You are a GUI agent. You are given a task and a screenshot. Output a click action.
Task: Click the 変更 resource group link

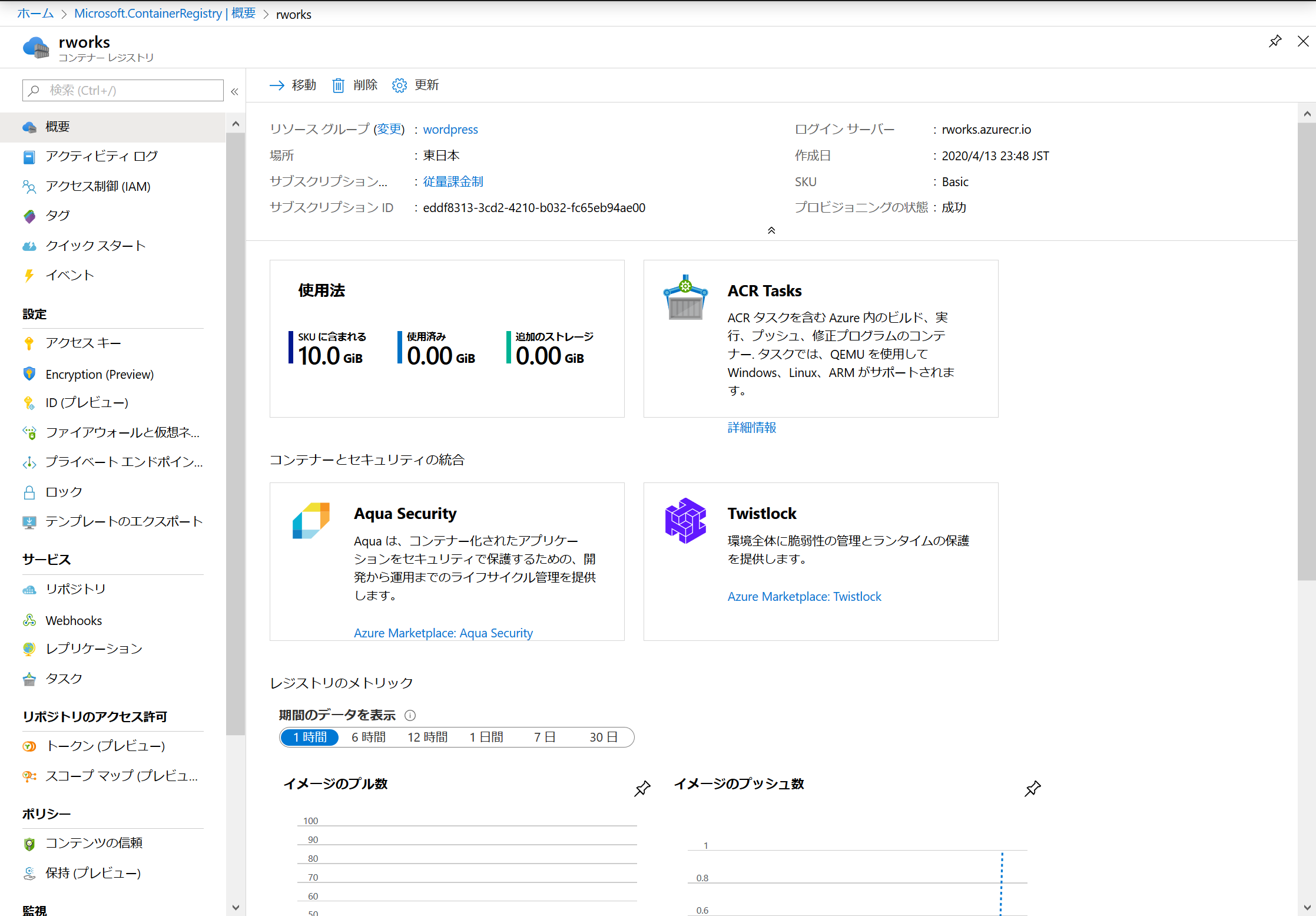[389, 129]
